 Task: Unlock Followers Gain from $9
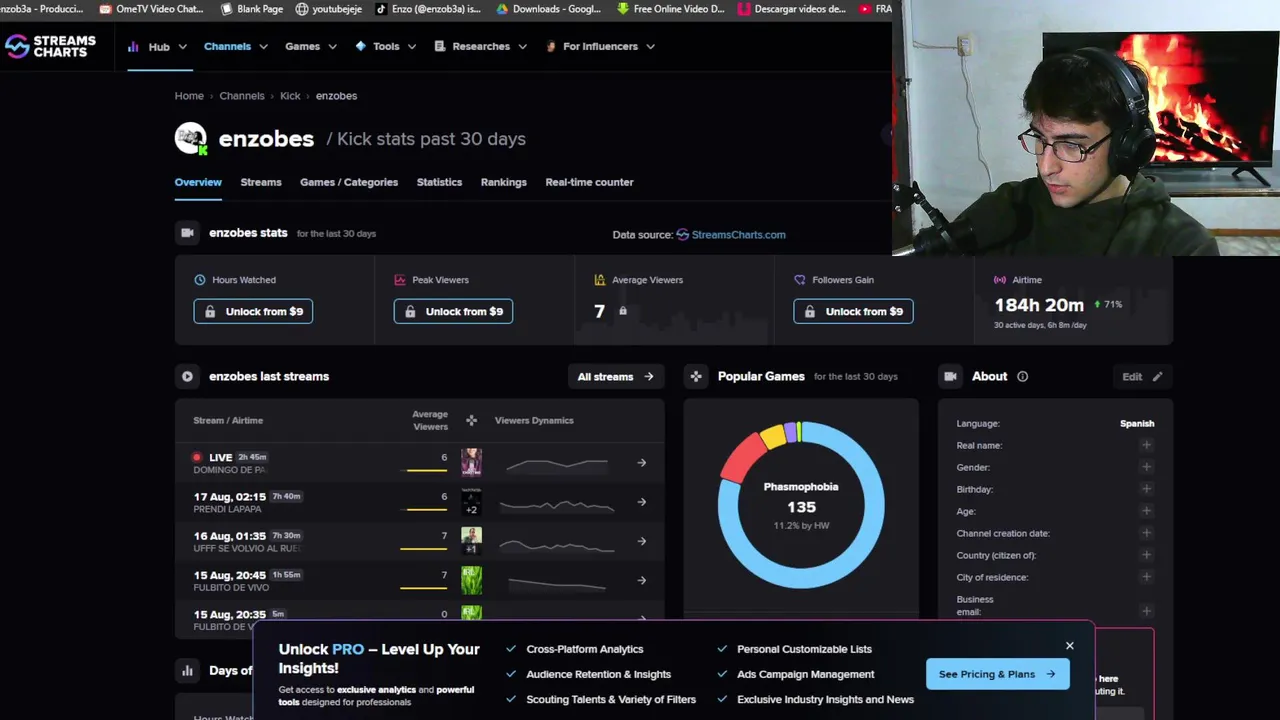click(853, 311)
